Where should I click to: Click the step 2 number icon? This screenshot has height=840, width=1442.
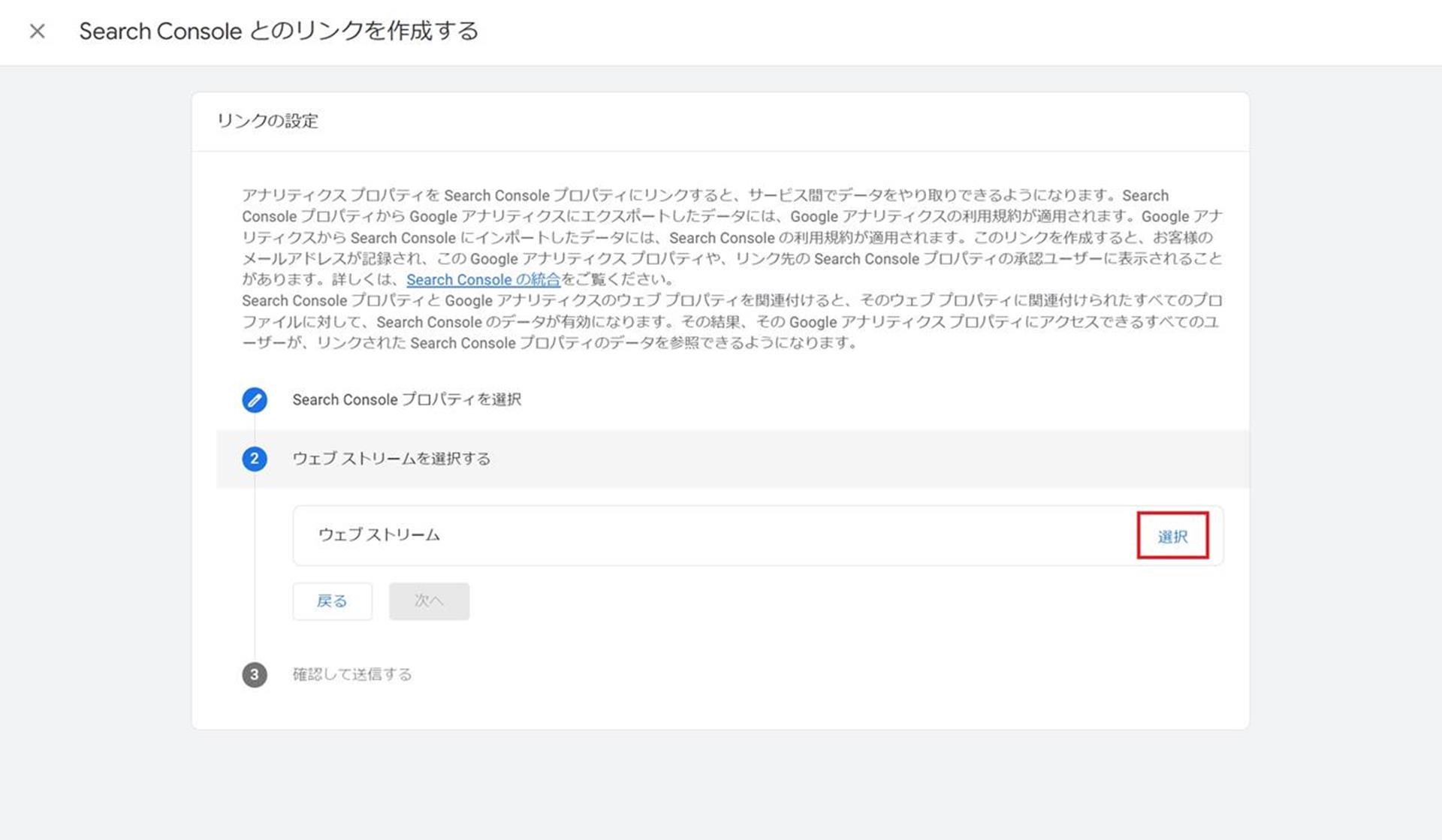click(255, 459)
